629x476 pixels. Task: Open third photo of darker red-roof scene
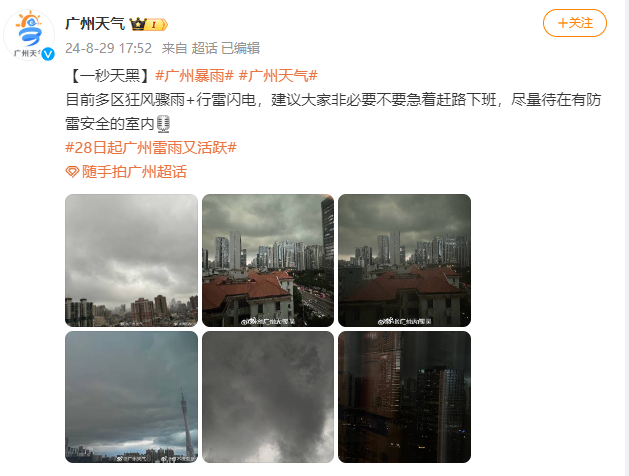coord(404,260)
